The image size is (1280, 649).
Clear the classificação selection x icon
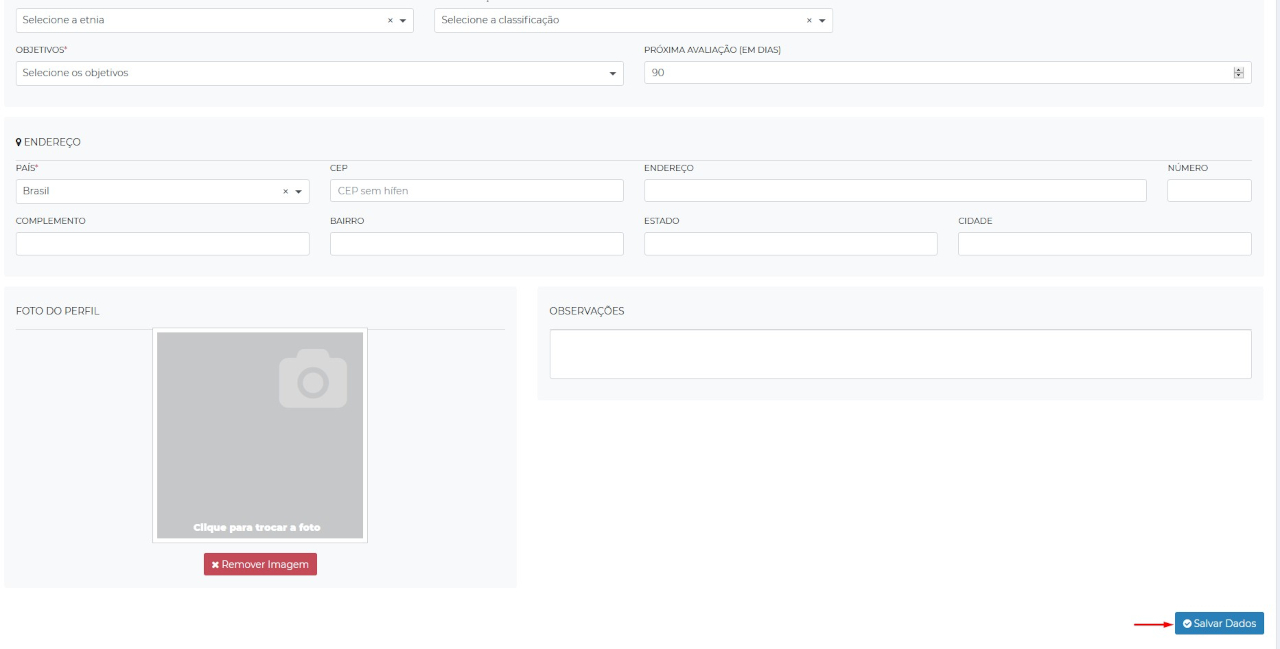(809, 21)
